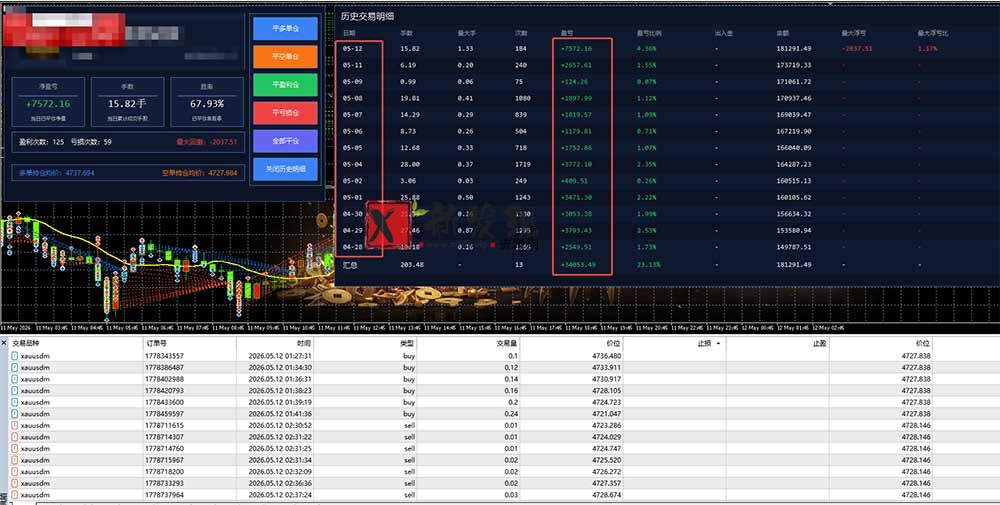The image size is (1000, 505).
Task: Click the 关闭历史明细 button
Action: [x=285, y=169]
